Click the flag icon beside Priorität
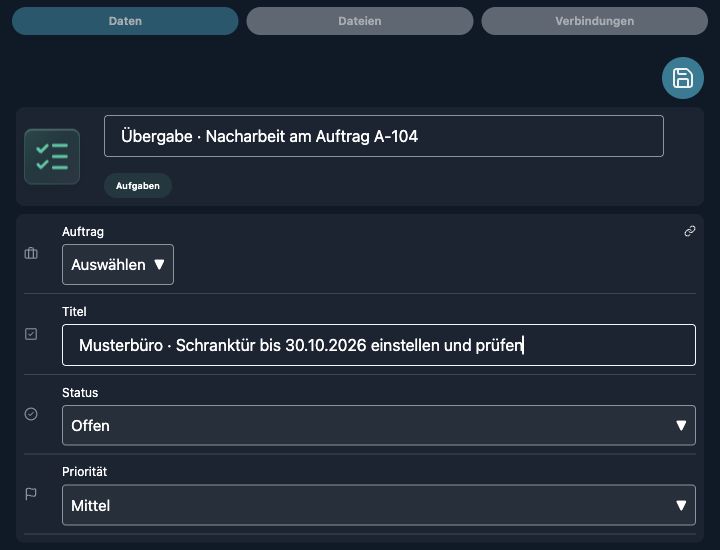720x550 pixels. pos(31,494)
